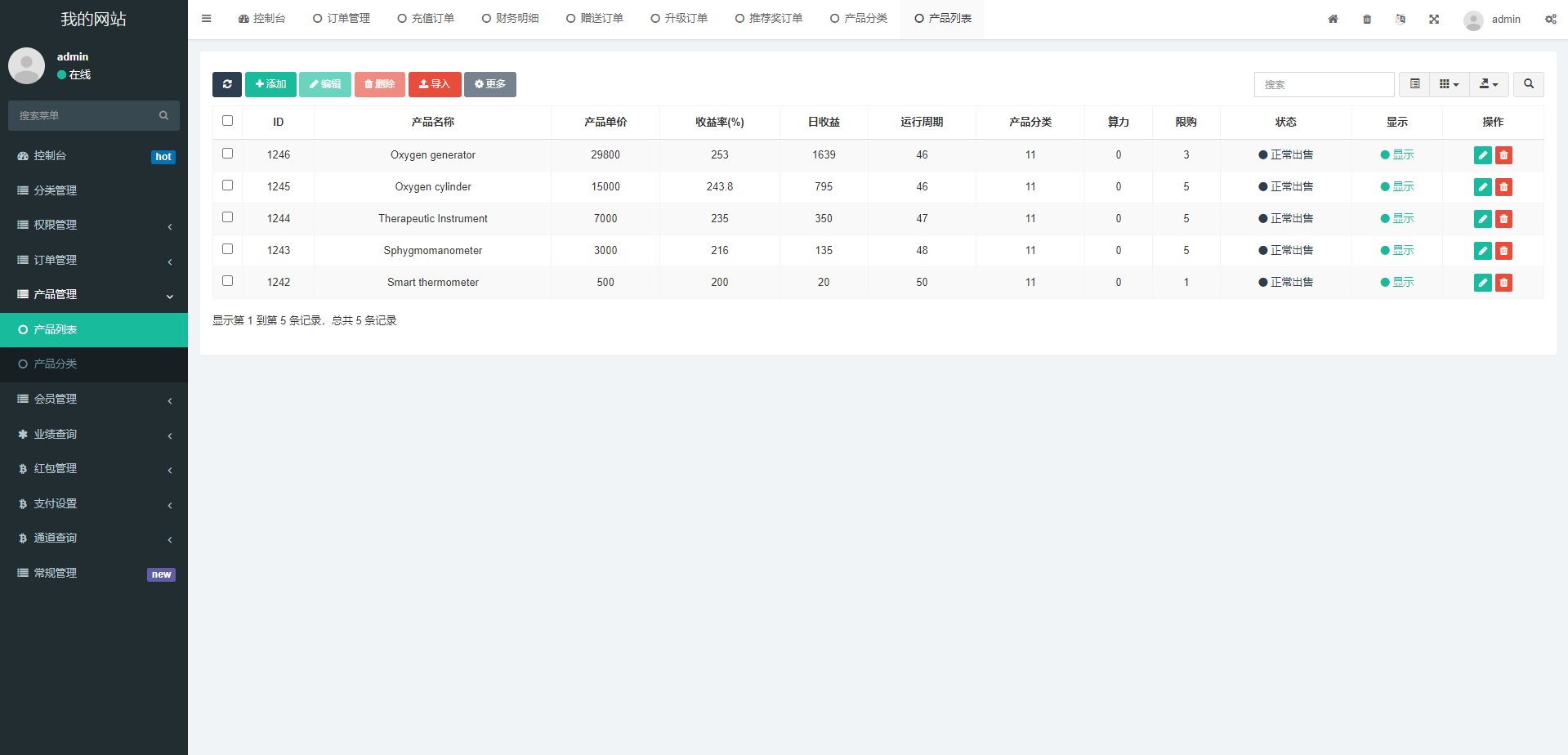Click the 导入 import button

(435, 84)
